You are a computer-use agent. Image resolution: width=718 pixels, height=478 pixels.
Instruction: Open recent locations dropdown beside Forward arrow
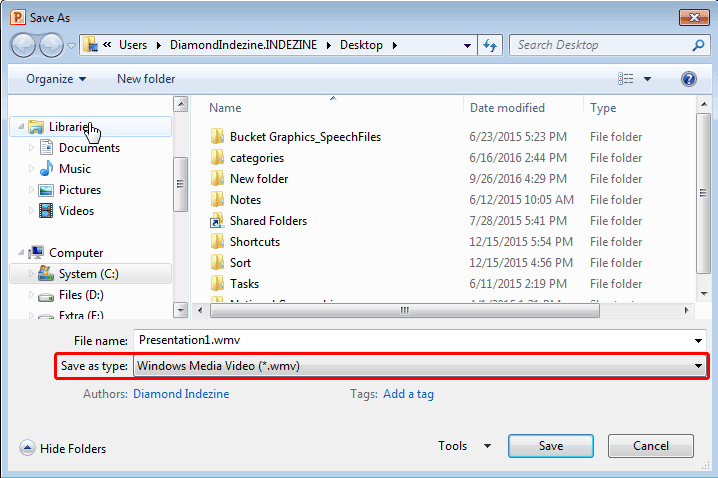pos(71,45)
